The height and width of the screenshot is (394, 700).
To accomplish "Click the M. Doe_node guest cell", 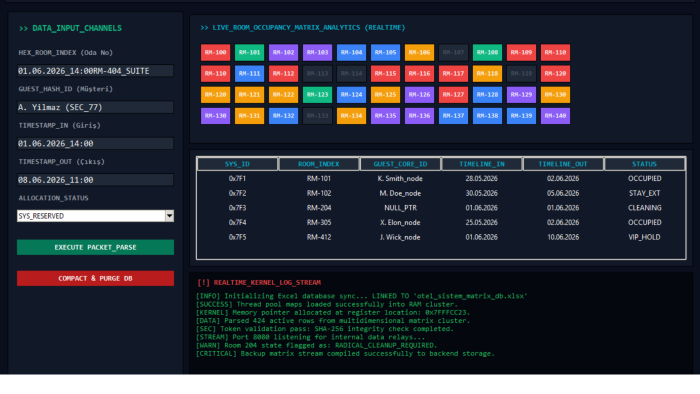I will coord(400,193).
